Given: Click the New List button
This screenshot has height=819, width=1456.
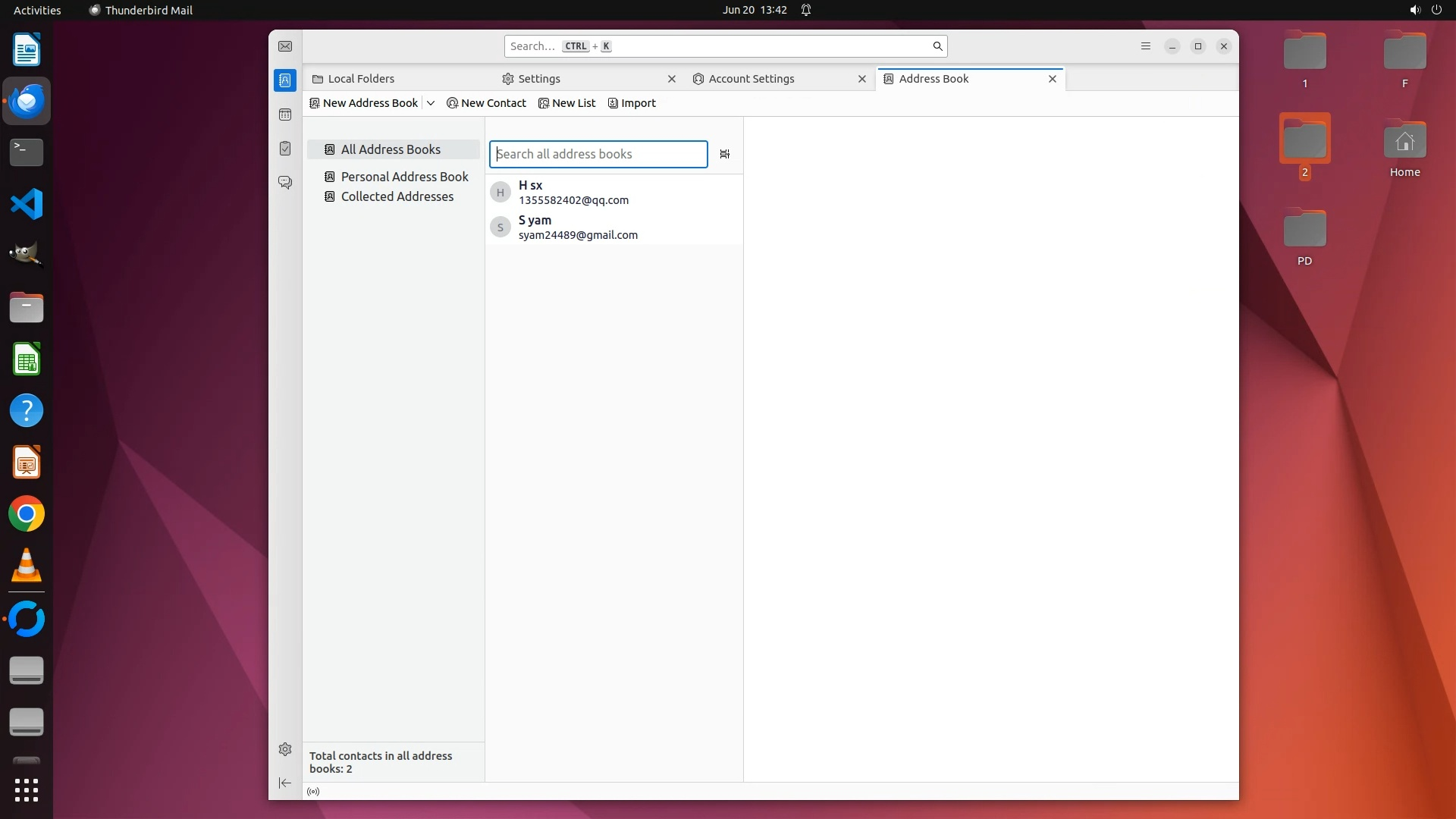Looking at the screenshot, I should [566, 103].
